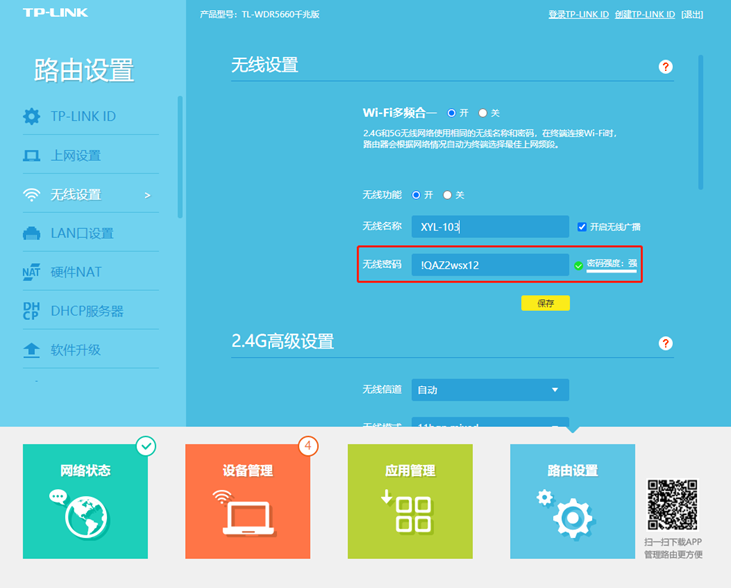Click the 无线密码 input field
This screenshot has height=588, width=731.
click(490, 265)
